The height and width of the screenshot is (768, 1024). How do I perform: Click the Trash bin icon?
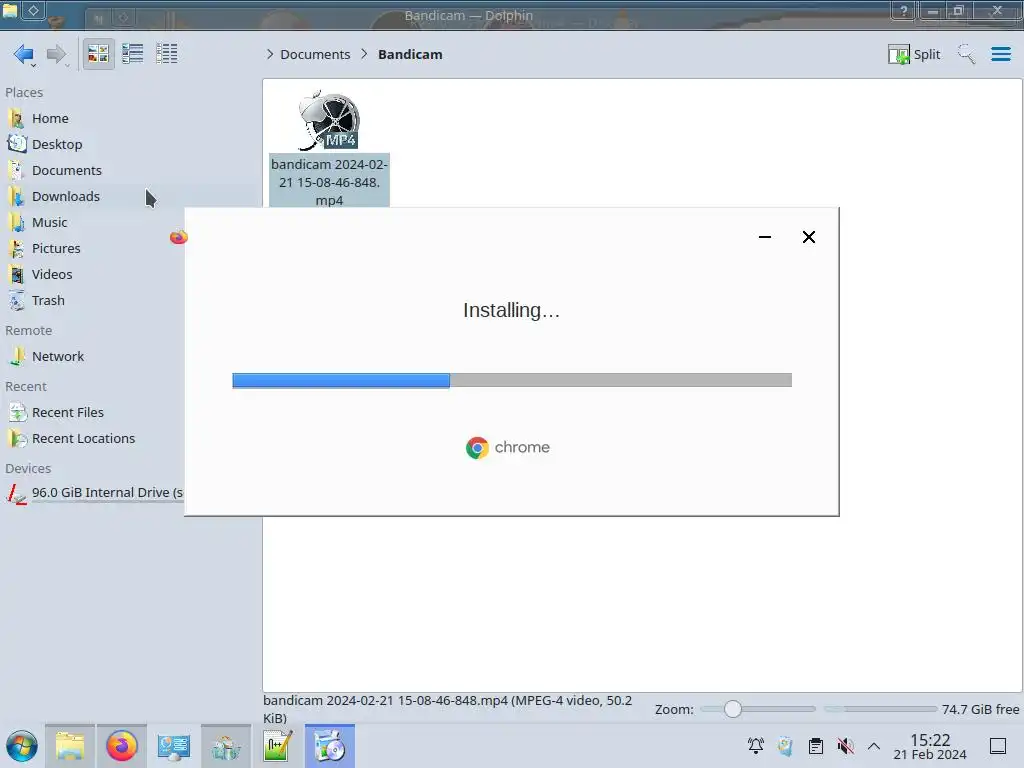[17, 301]
